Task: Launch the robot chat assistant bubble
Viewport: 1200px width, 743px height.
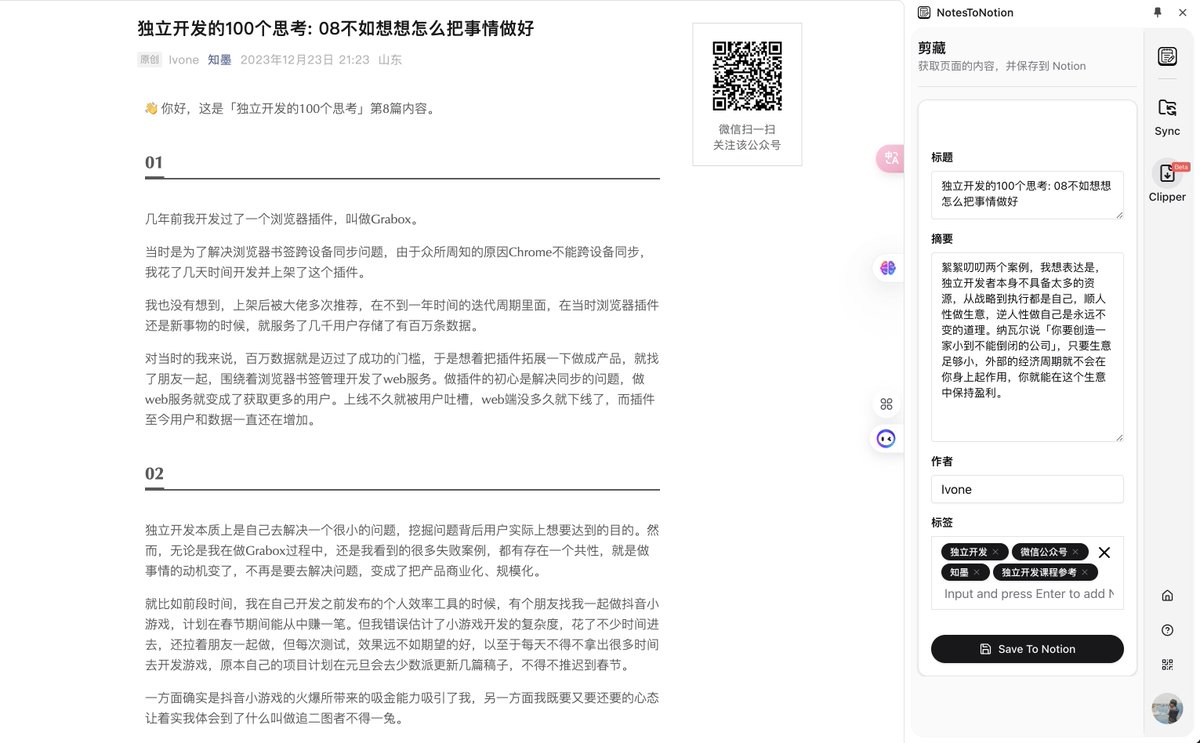Action: 886,438
